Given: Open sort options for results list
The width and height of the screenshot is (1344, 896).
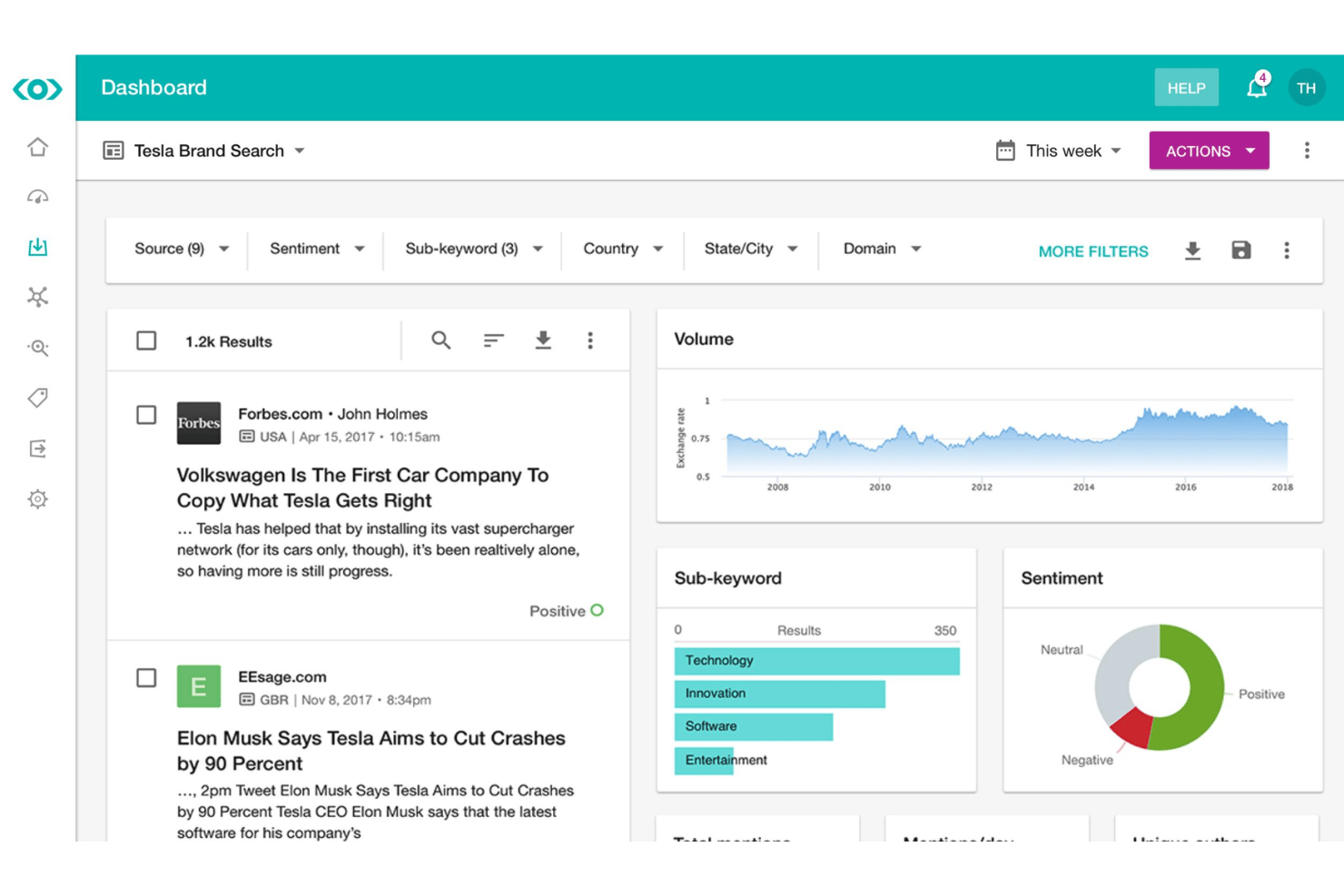Looking at the screenshot, I should coord(493,340).
